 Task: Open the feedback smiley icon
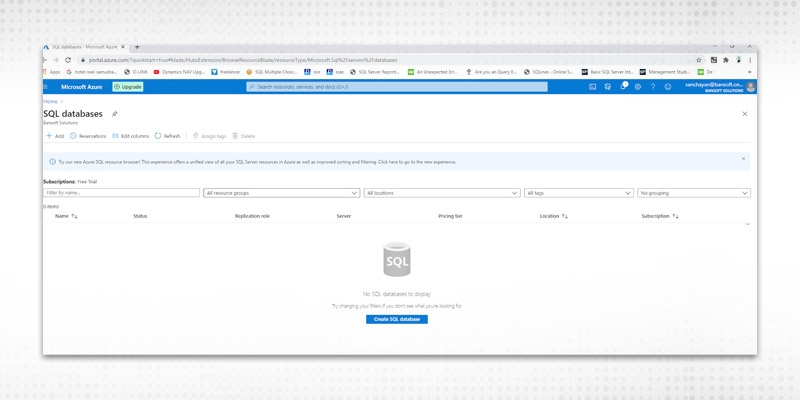tap(668, 87)
